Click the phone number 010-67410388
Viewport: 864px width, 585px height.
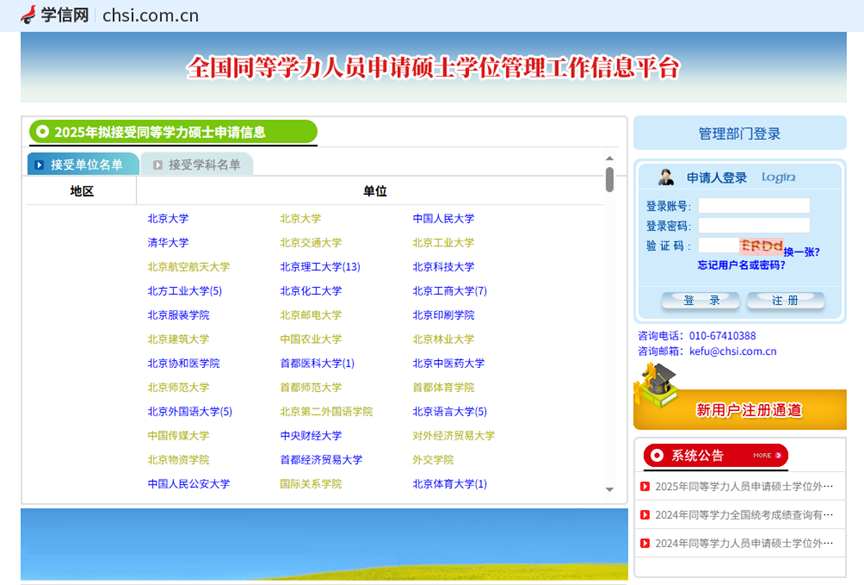[x=722, y=336]
